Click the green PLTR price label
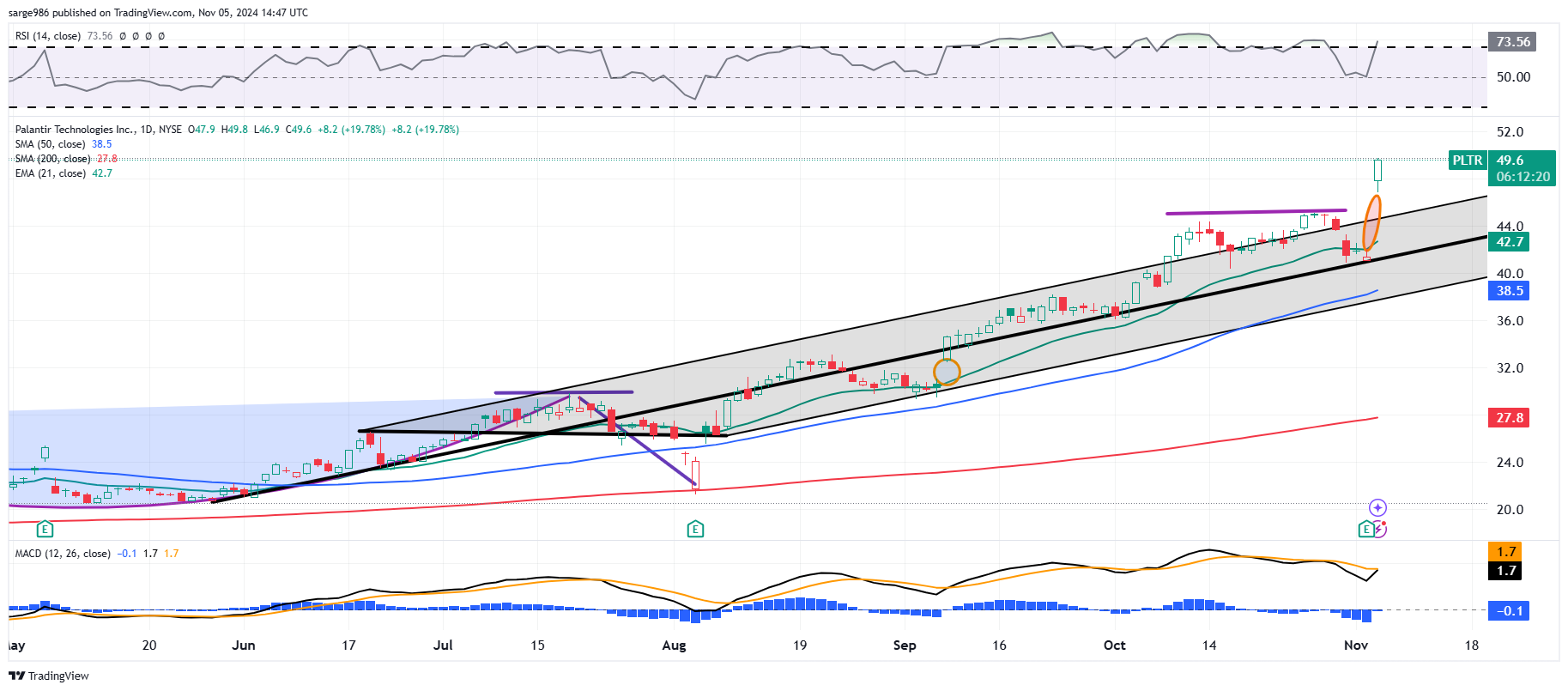 coord(1467,161)
